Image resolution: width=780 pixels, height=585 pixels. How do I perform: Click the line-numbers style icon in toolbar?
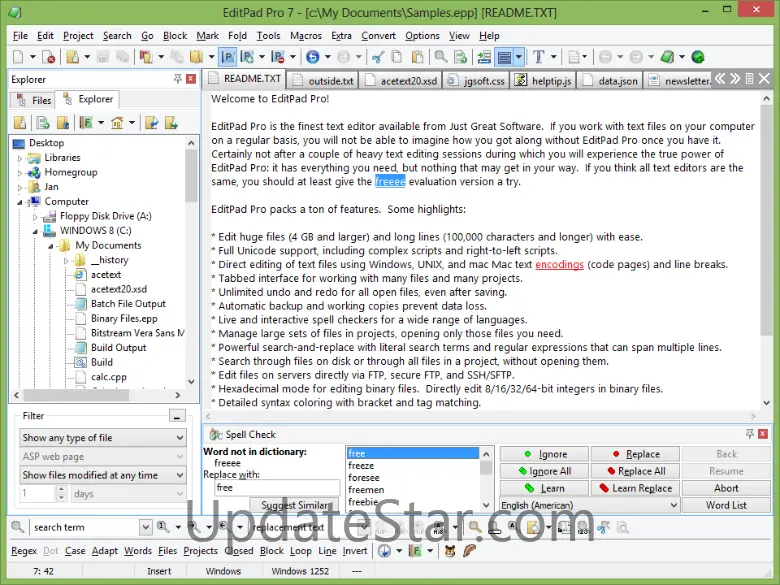click(x=484, y=57)
